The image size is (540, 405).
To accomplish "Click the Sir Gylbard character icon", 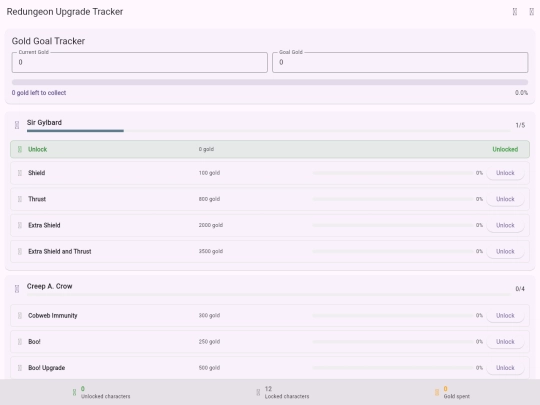I will pyautogui.click(x=17, y=125).
